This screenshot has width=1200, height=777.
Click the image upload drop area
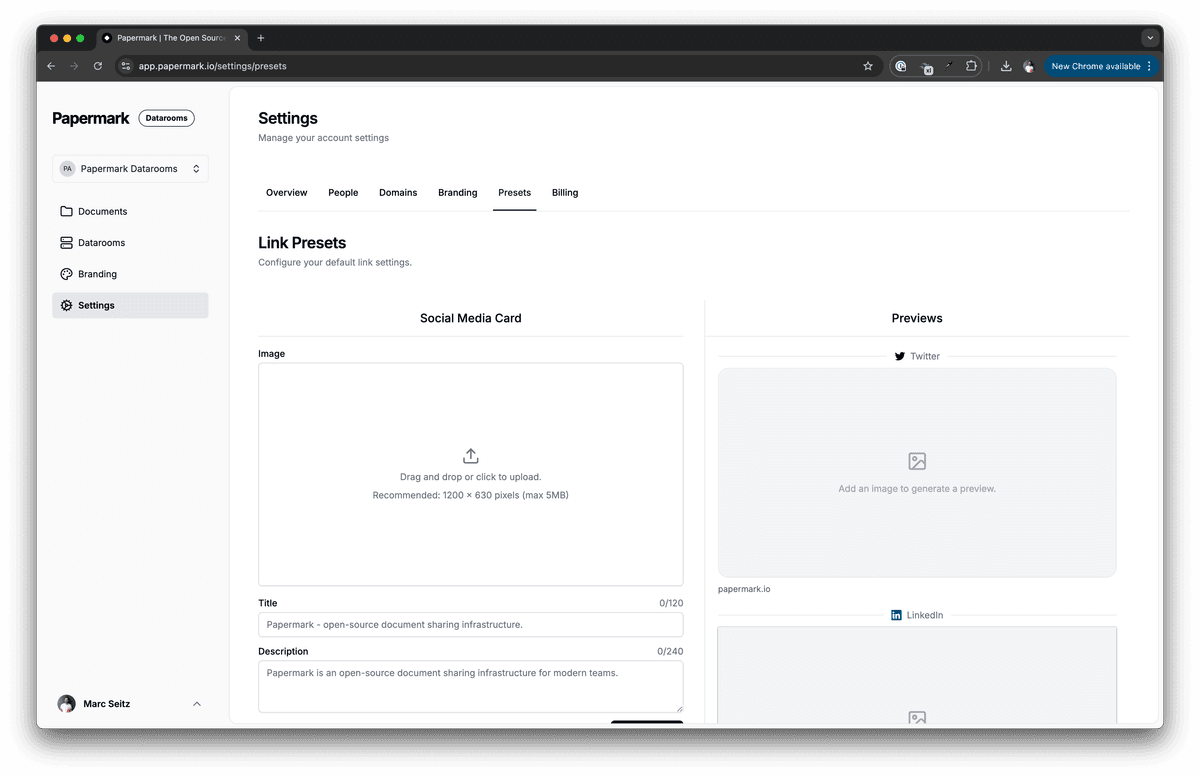pos(471,474)
